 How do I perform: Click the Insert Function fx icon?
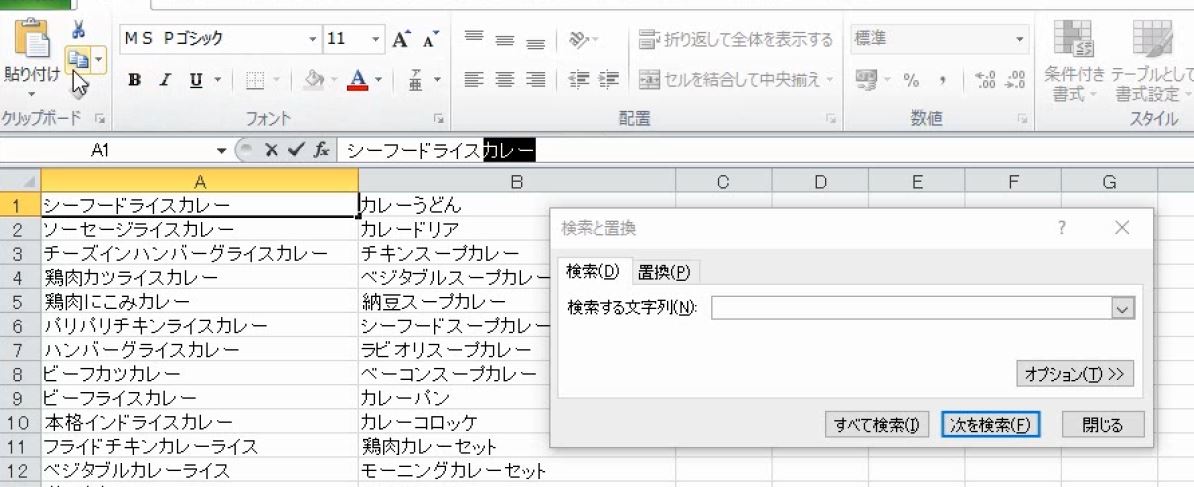point(321,151)
